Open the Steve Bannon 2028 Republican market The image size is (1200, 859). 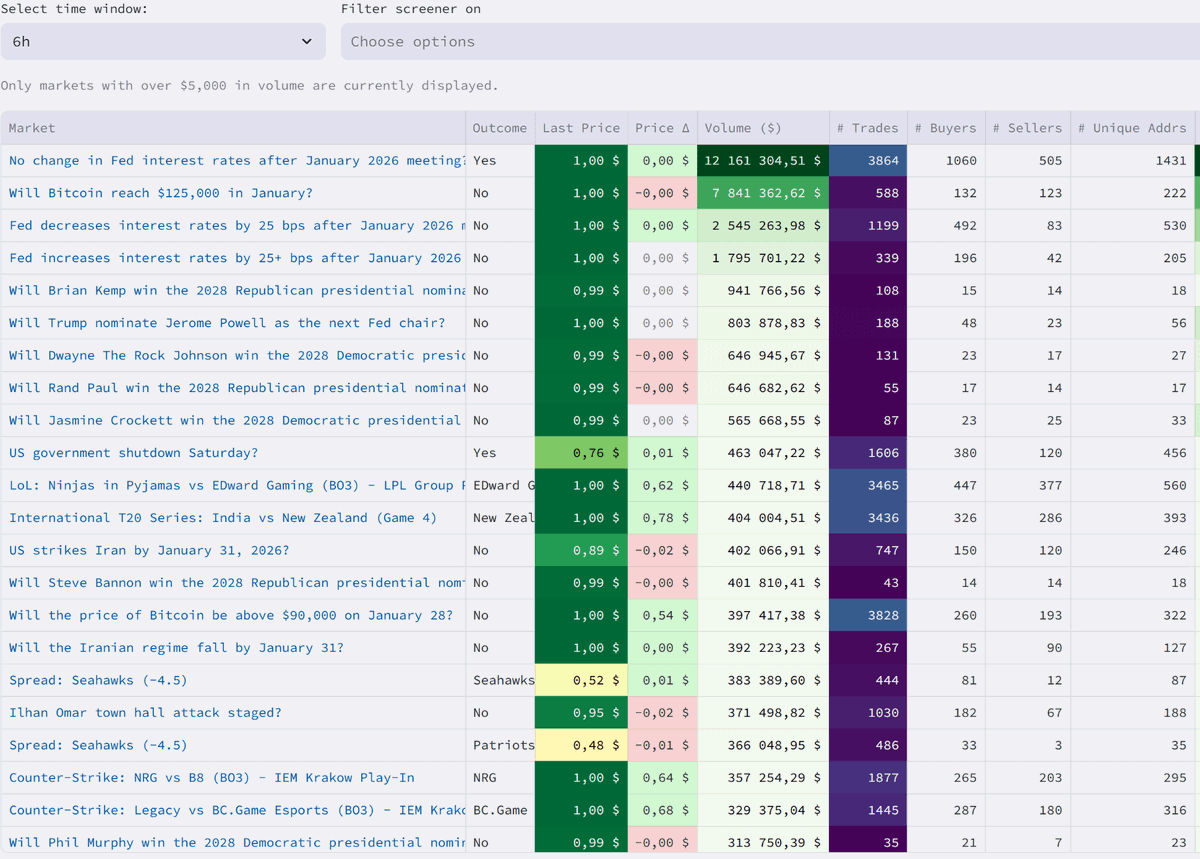[x=237, y=583]
